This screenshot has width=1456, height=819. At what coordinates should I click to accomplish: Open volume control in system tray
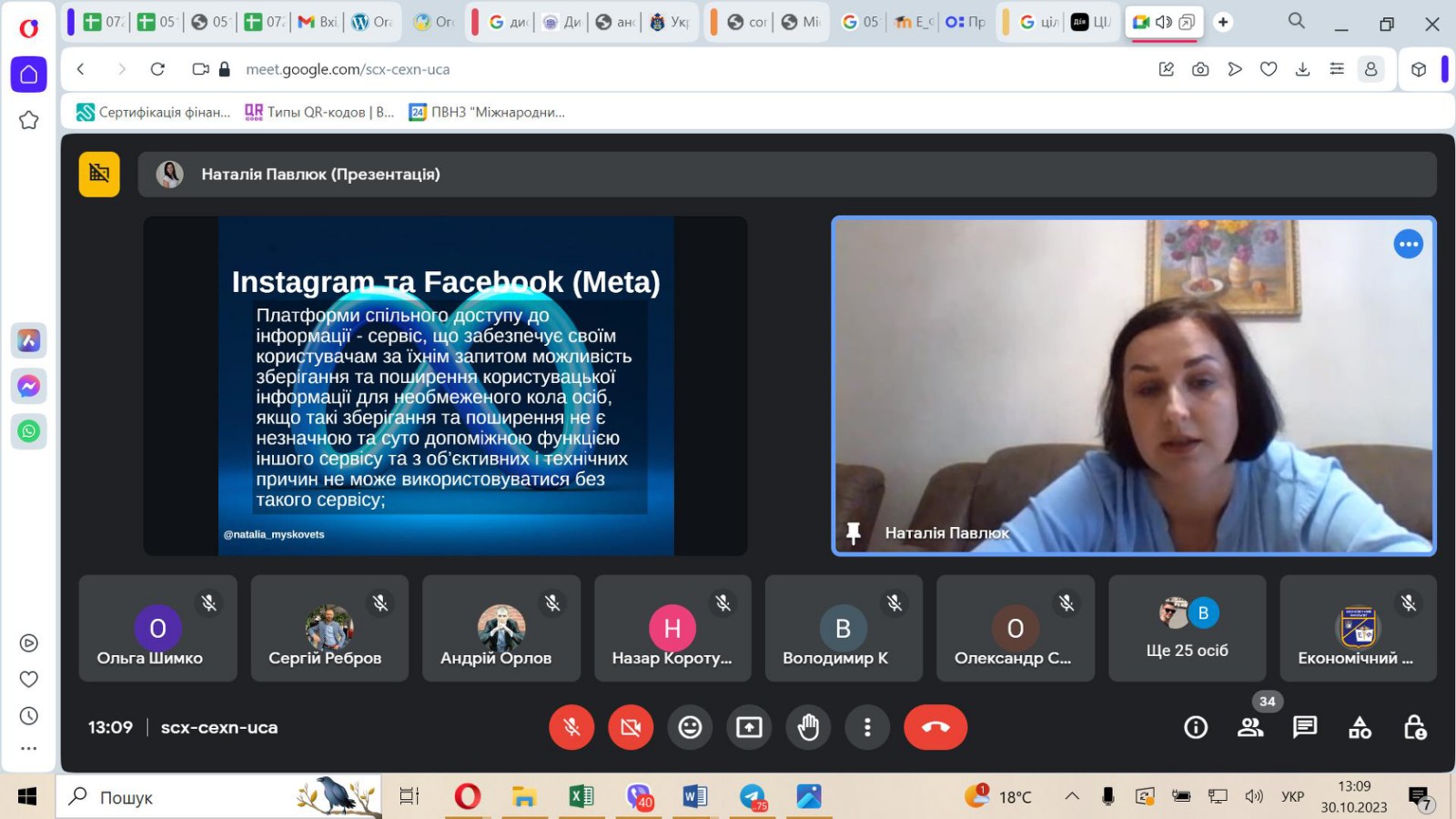[x=1254, y=797]
